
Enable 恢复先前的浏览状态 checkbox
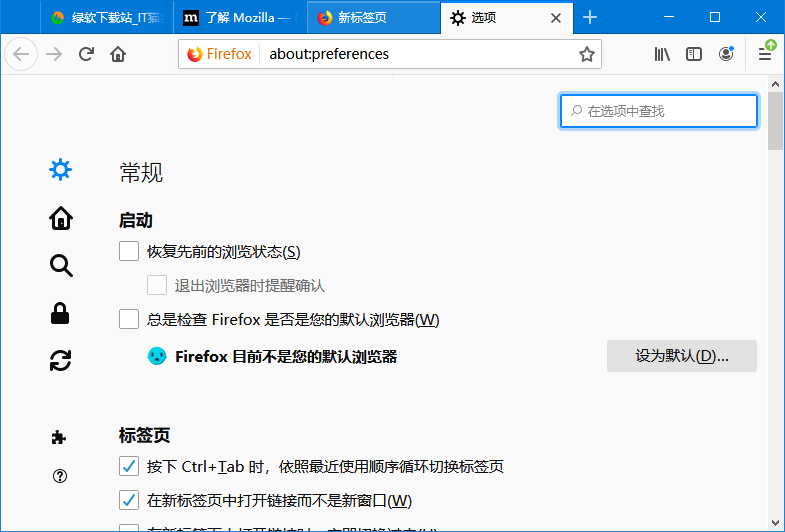(129, 251)
